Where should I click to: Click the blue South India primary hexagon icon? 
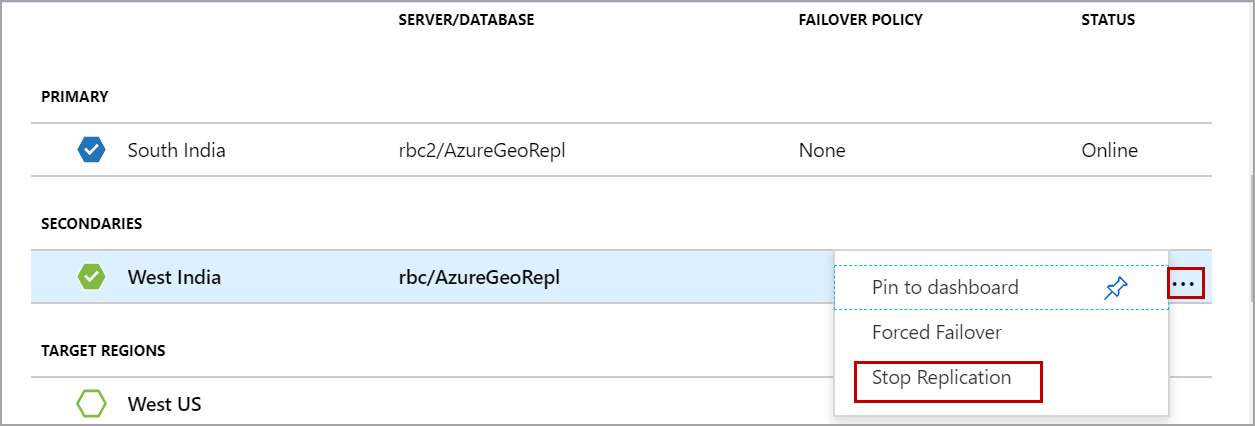coord(92,150)
